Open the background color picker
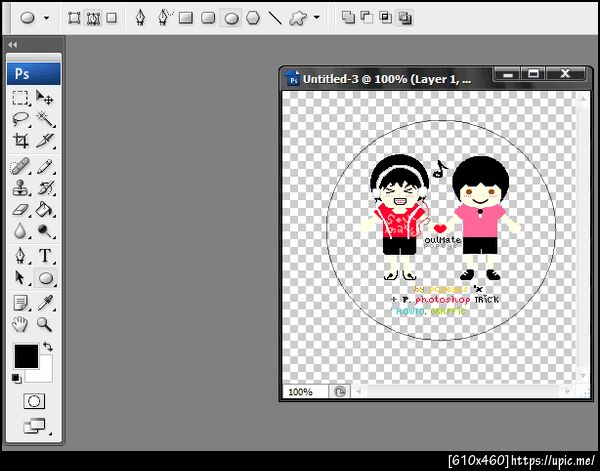 [44, 373]
